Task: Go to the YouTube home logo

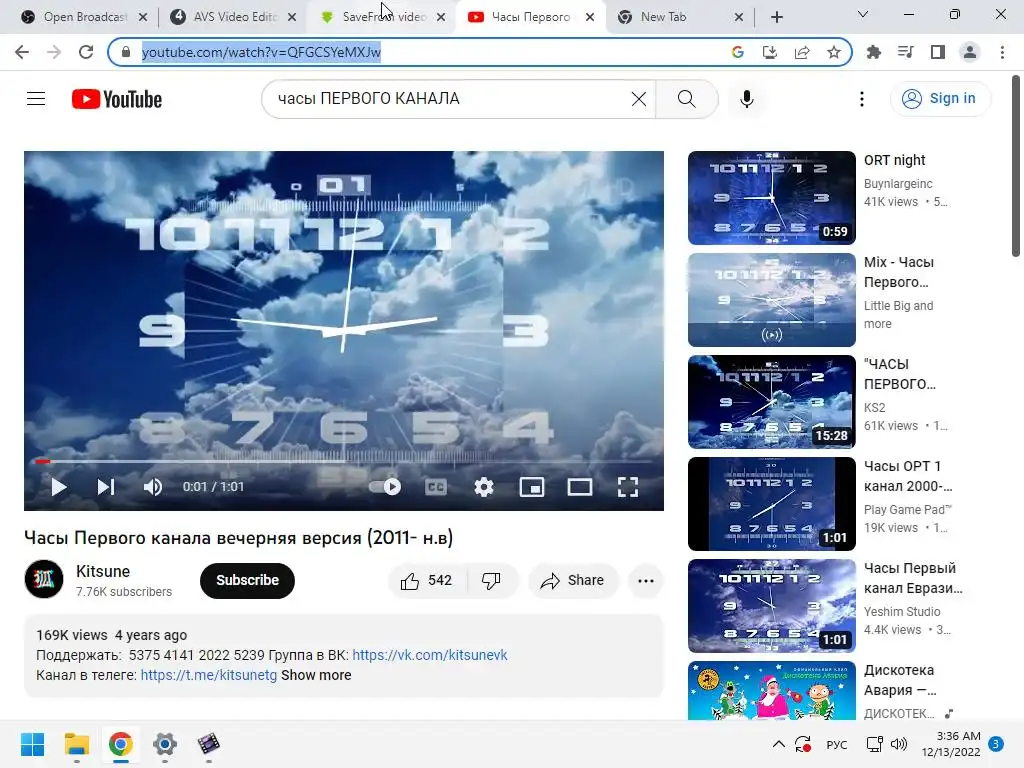Action: 117,99
